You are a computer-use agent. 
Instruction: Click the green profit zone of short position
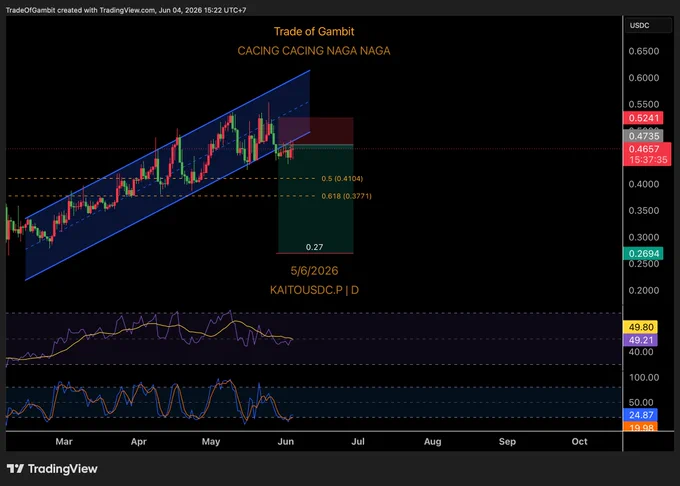click(316, 199)
